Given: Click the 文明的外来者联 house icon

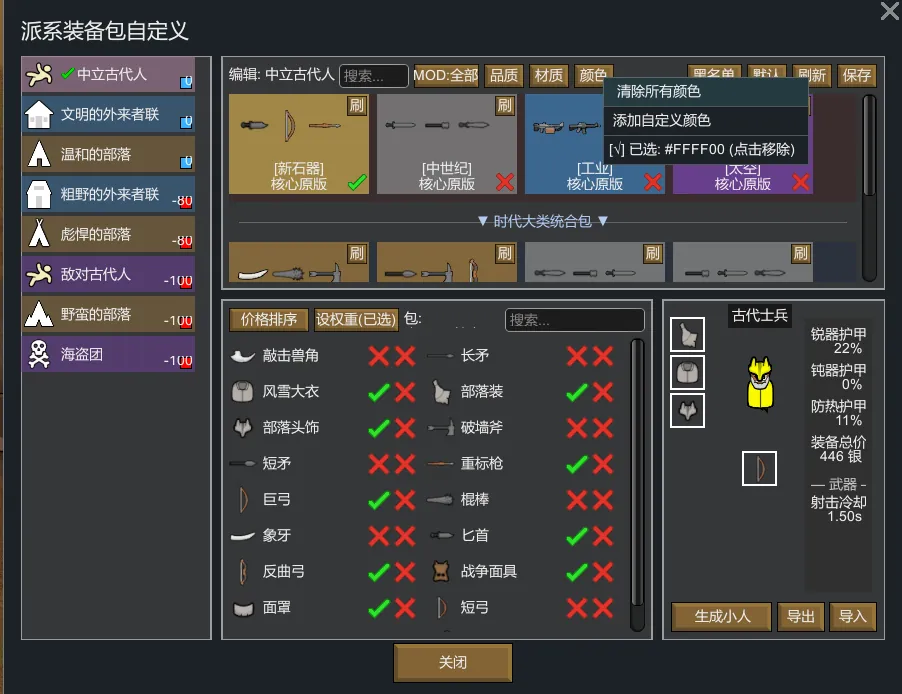Looking at the screenshot, I should point(38,115).
